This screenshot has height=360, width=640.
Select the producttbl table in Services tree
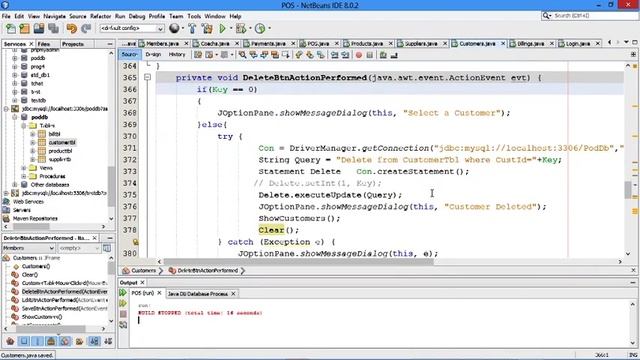click(60, 151)
